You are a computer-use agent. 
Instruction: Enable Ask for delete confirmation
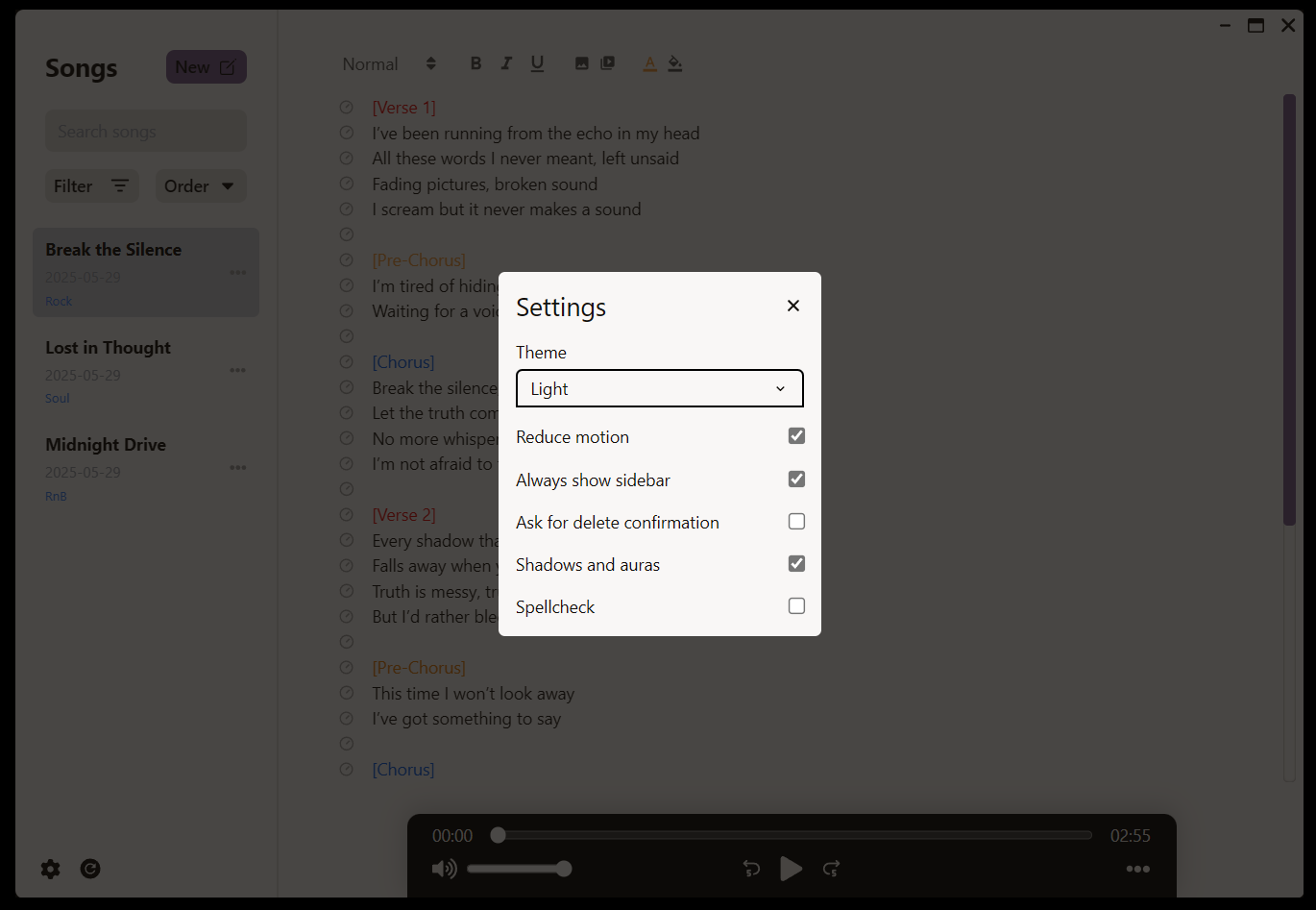(796, 521)
